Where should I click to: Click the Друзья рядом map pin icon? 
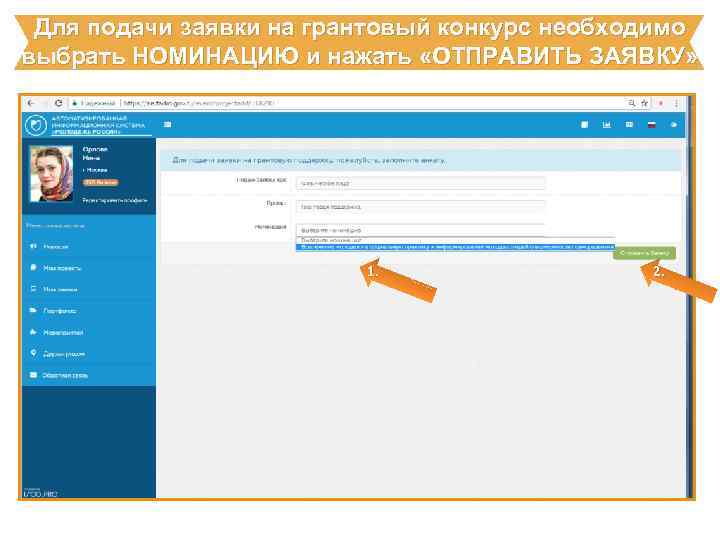[x=33, y=353]
